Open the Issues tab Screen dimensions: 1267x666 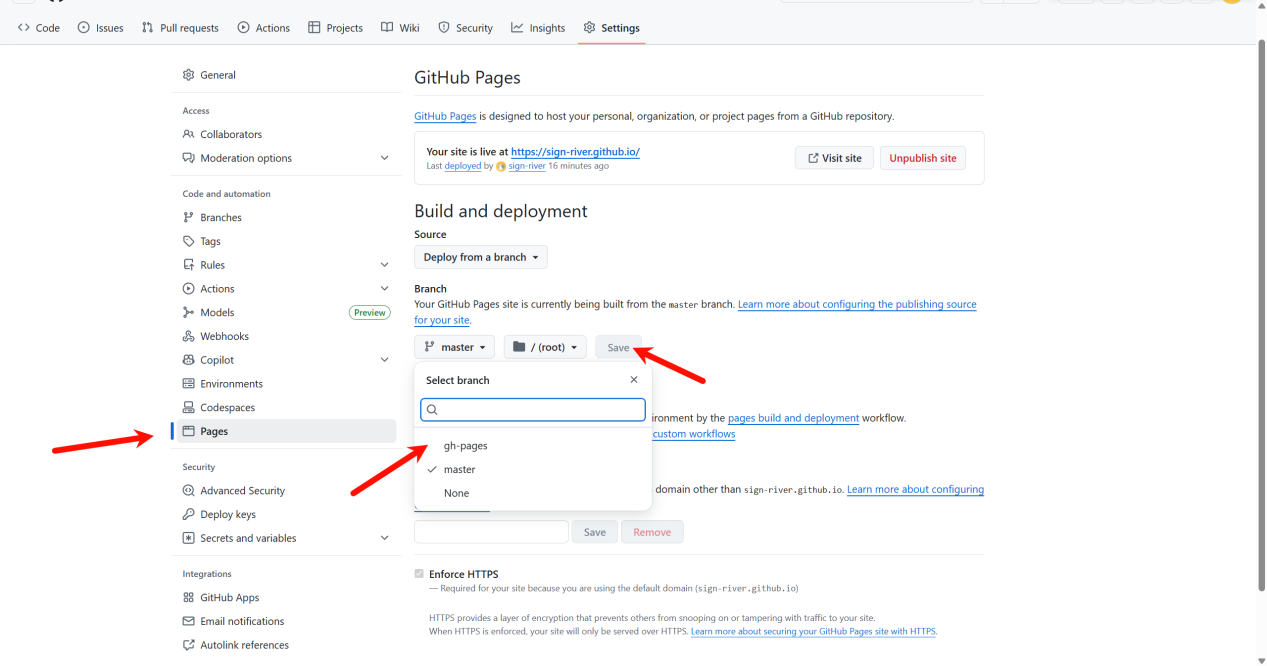pos(100,28)
